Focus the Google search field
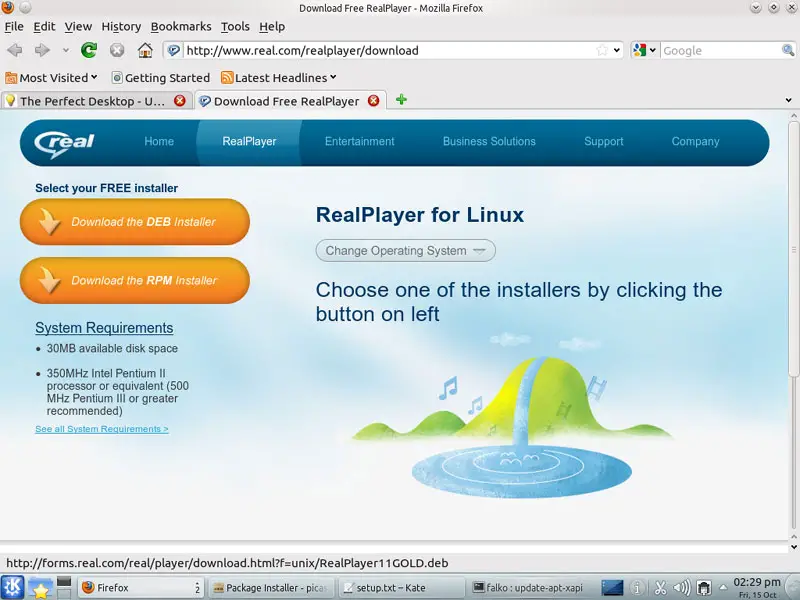The image size is (800, 600). tap(721, 51)
